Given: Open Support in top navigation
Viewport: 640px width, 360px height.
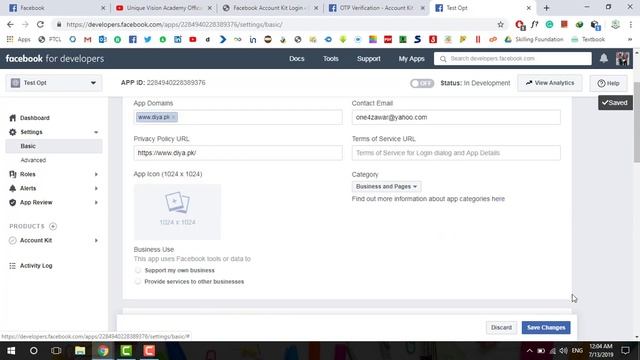Looking at the screenshot, I should (369, 59).
